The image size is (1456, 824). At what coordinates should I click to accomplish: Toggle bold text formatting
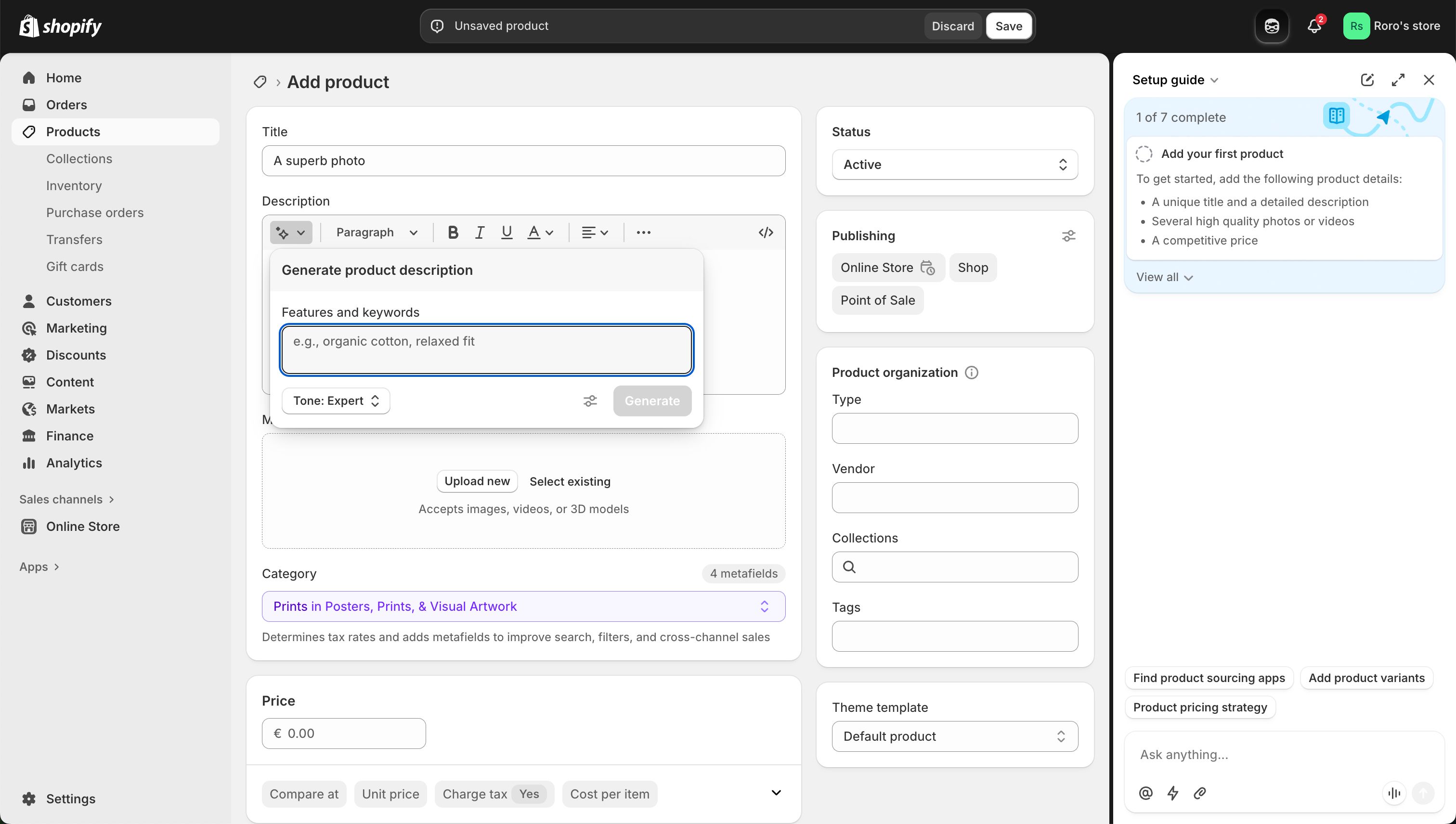click(x=452, y=232)
